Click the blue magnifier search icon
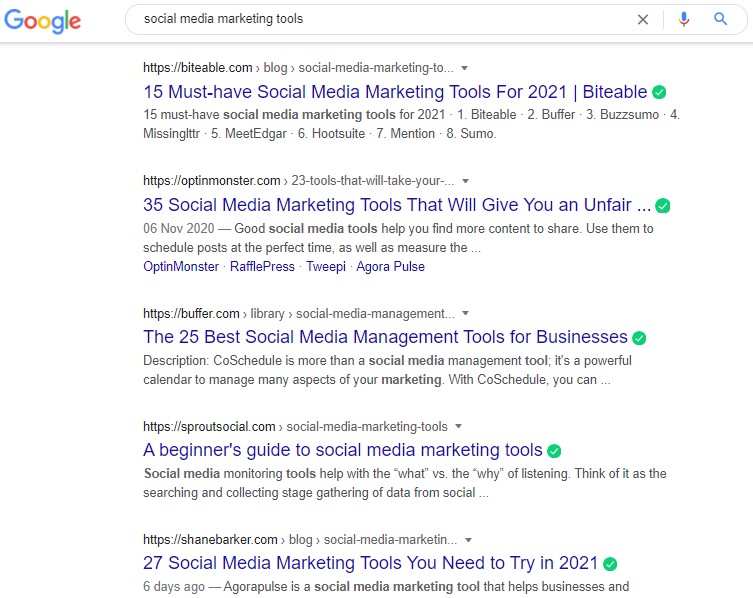This screenshot has height=598, width=753. click(x=720, y=19)
